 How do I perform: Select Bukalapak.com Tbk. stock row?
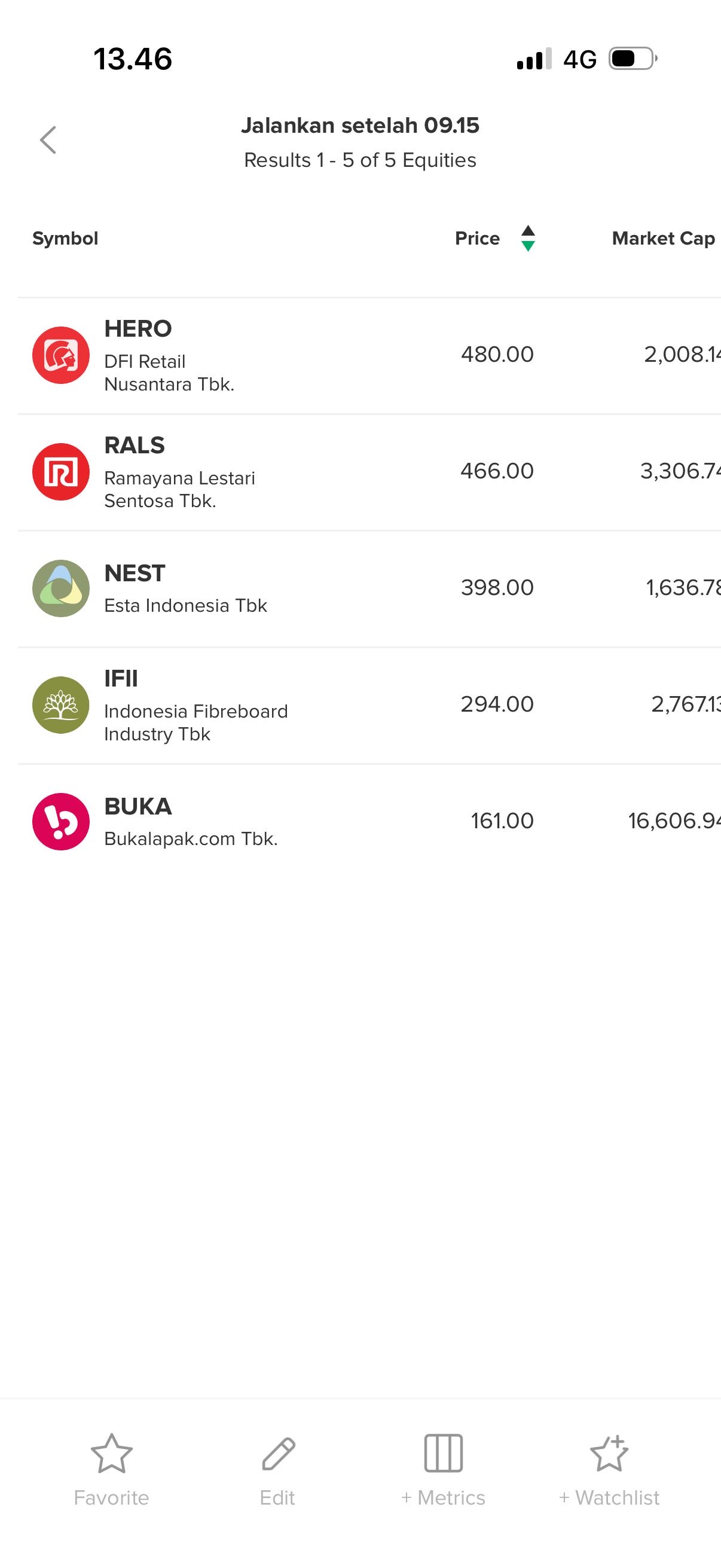coord(191,838)
